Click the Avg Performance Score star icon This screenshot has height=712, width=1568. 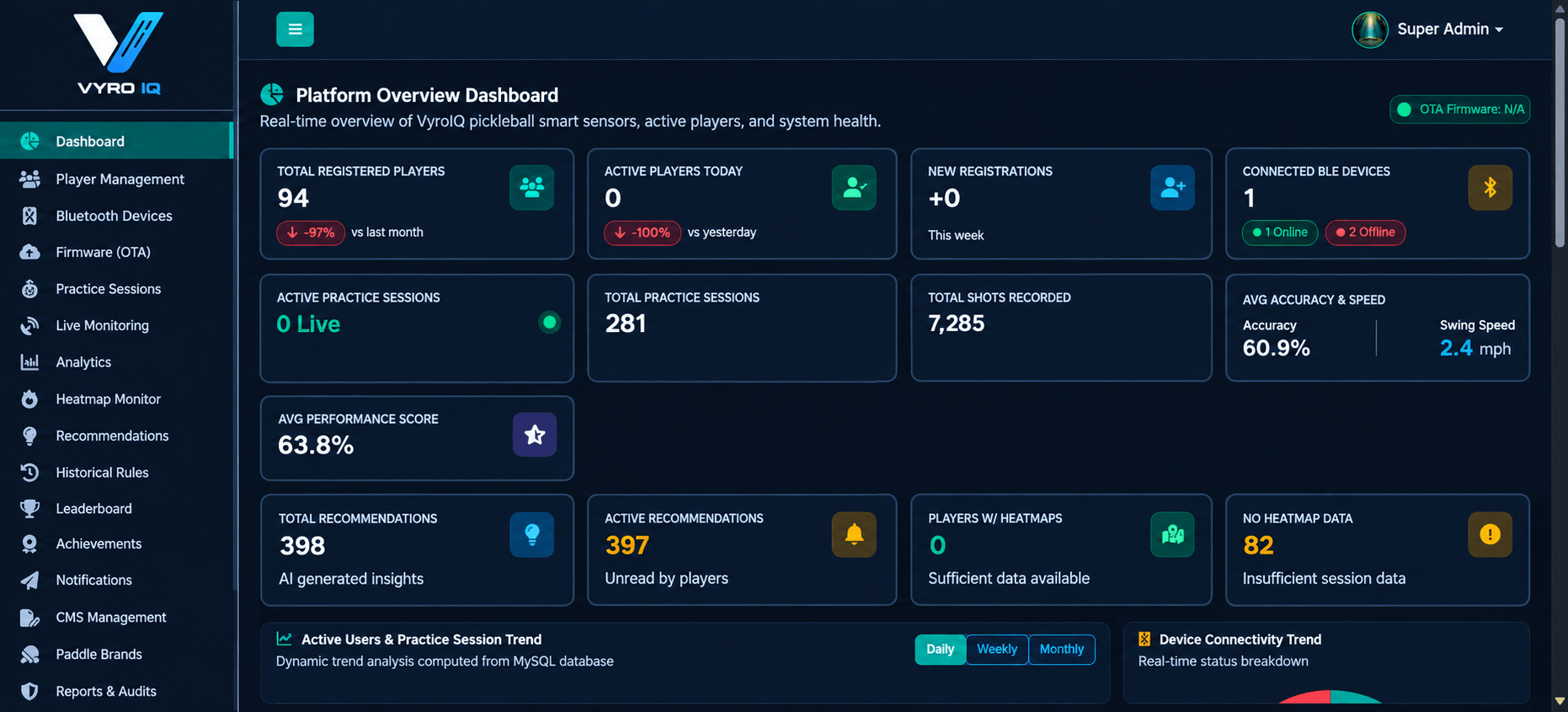coord(535,435)
